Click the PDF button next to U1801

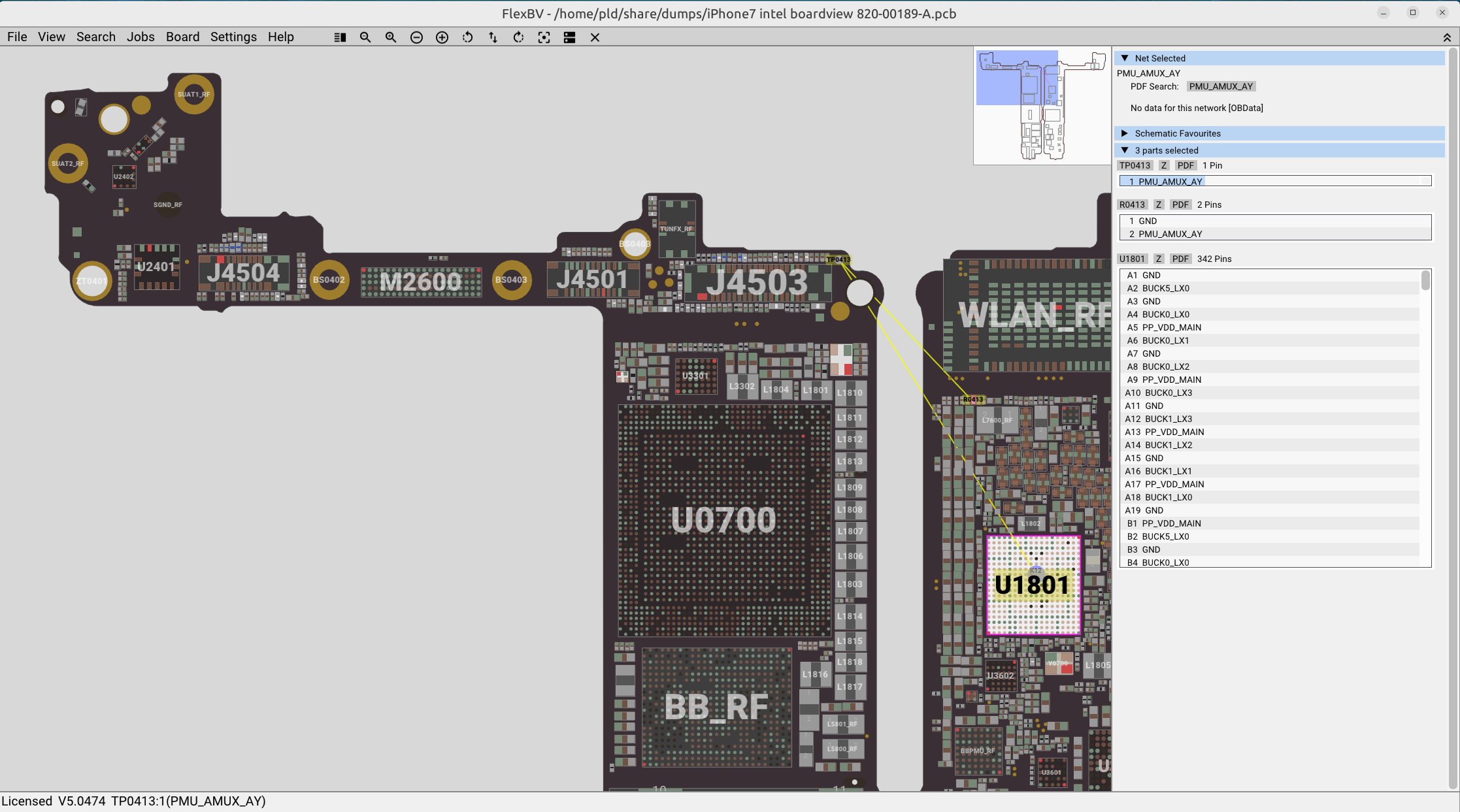pyautogui.click(x=1180, y=259)
